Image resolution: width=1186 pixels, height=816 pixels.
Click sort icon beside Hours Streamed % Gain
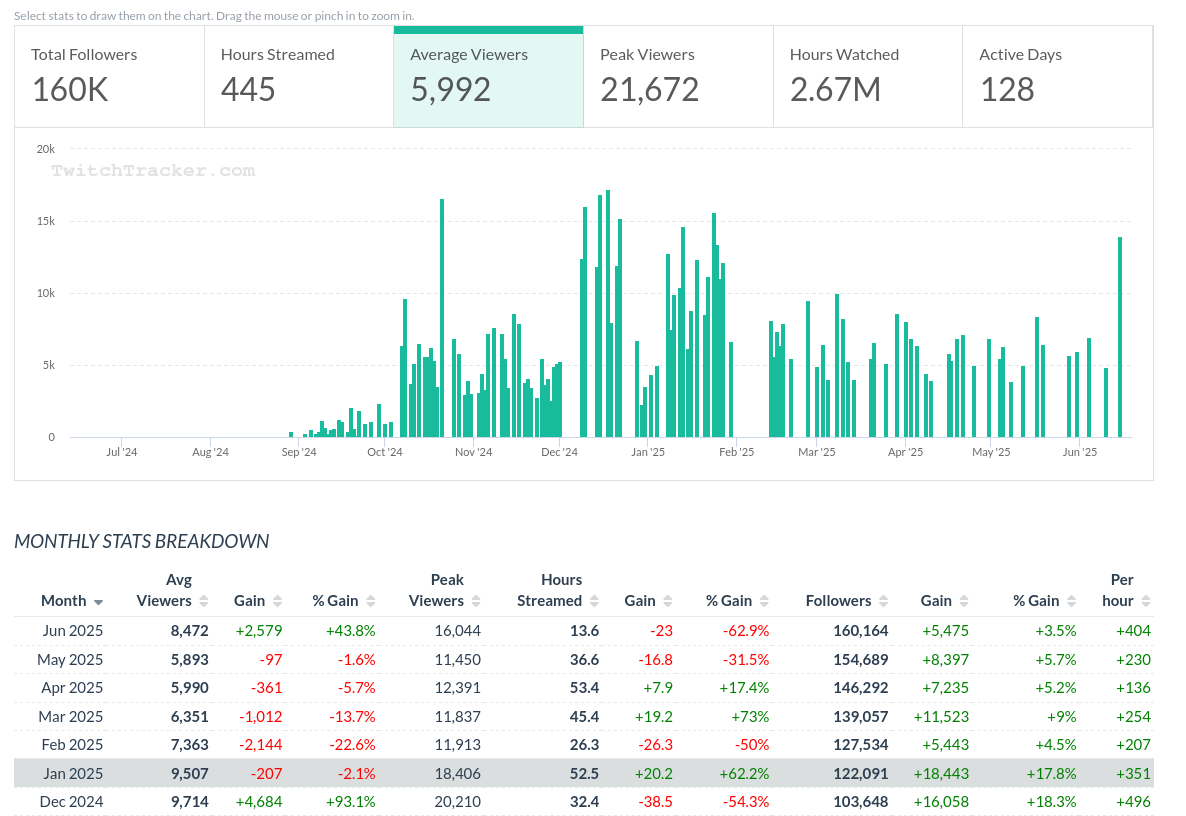coord(764,601)
